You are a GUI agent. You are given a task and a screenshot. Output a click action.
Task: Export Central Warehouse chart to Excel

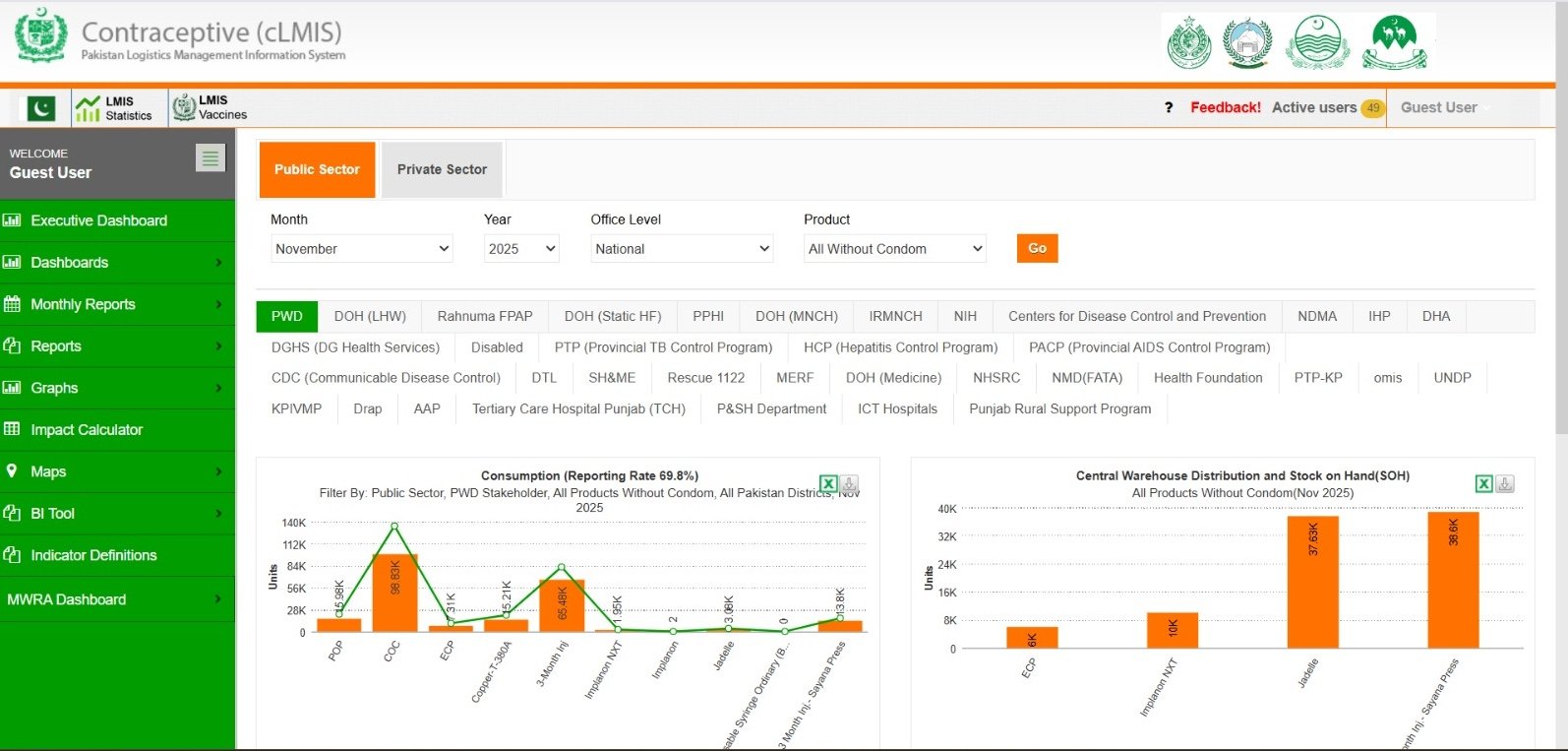pyautogui.click(x=1483, y=483)
